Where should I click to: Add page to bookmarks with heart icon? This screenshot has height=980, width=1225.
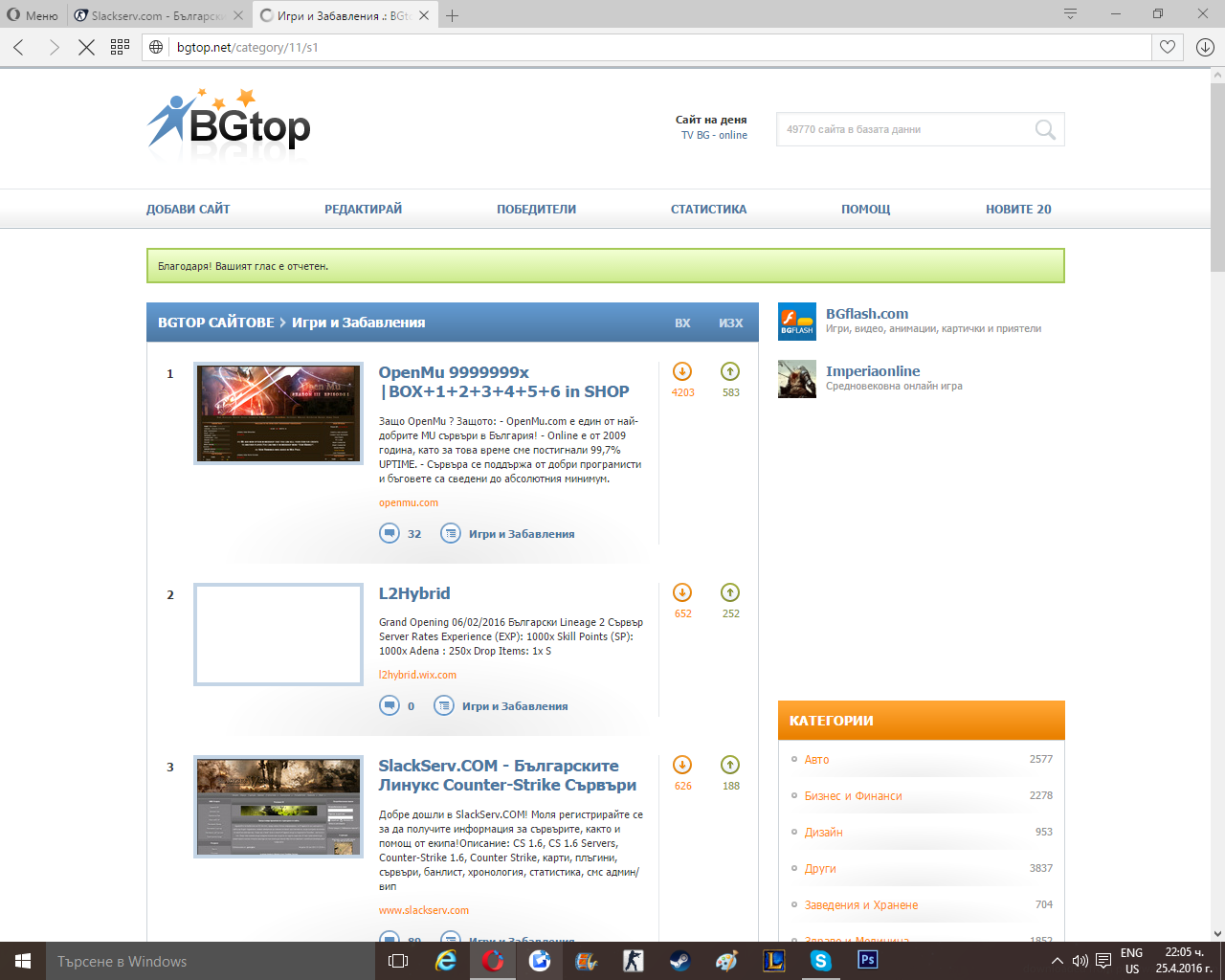(x=1168, y=47)
